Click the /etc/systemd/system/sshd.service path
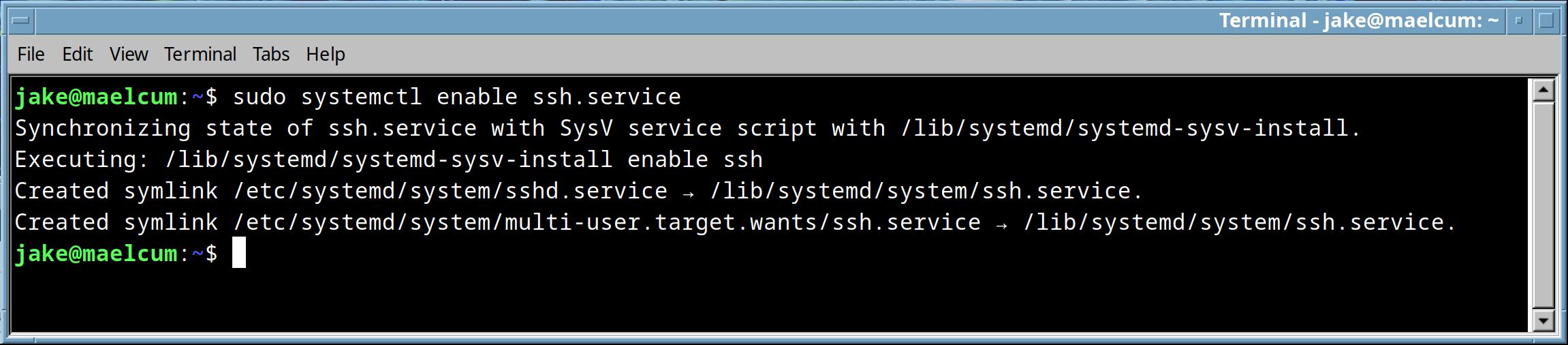 click(450, 191)
